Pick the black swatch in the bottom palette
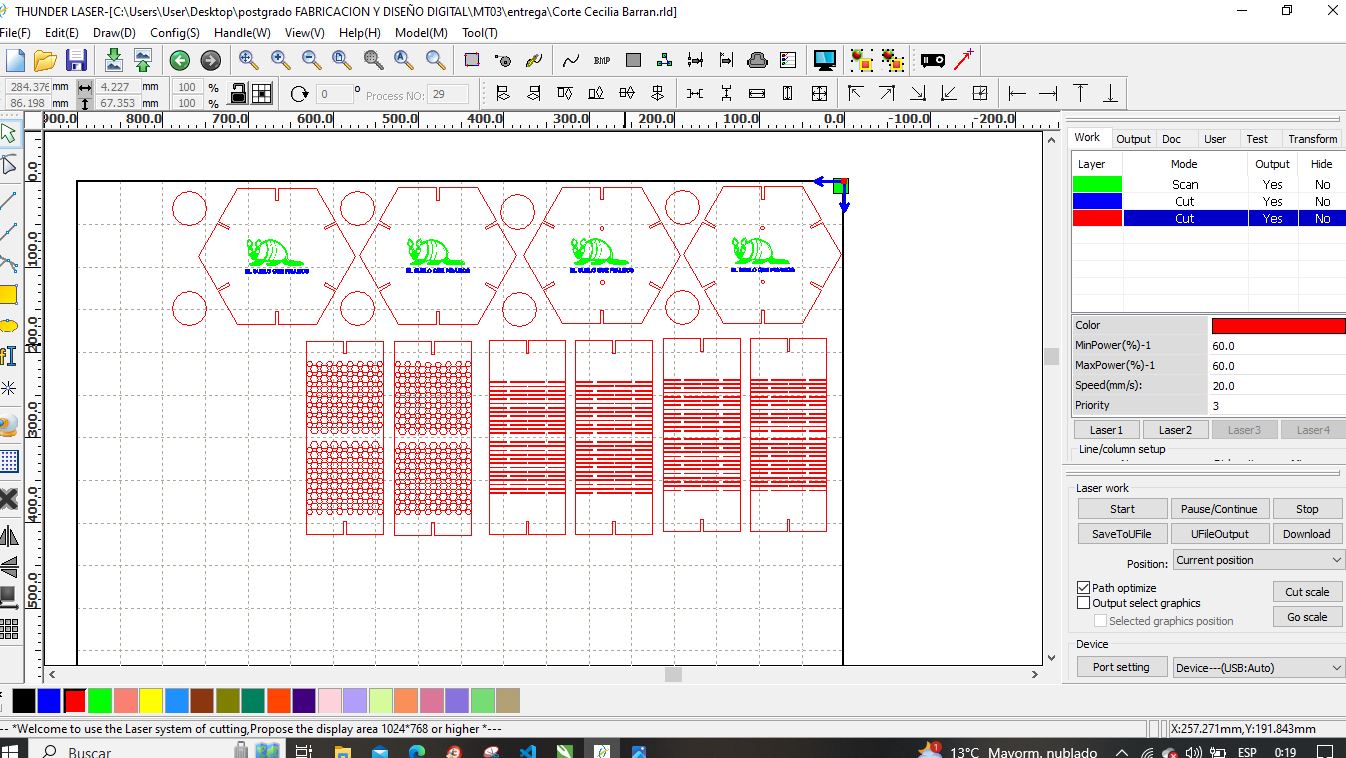 [x=23, y=700]
